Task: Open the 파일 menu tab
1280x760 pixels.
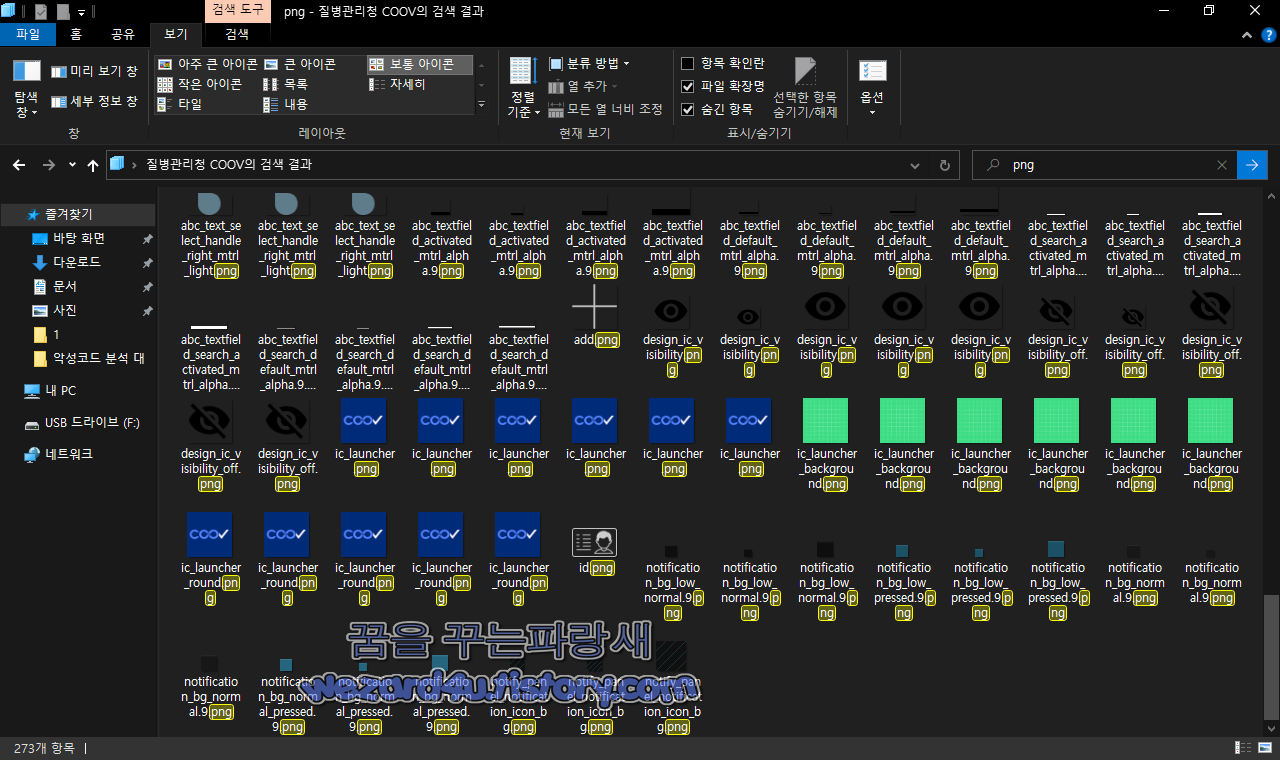Action: coord(28,34)
